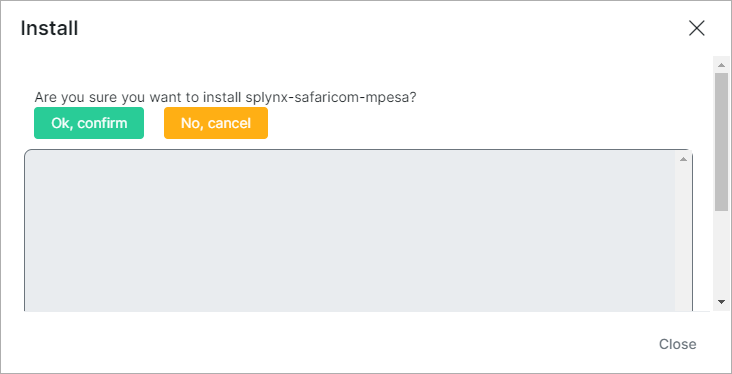Click the Install dialog title
Screen dimensions: 732x374
49,28
